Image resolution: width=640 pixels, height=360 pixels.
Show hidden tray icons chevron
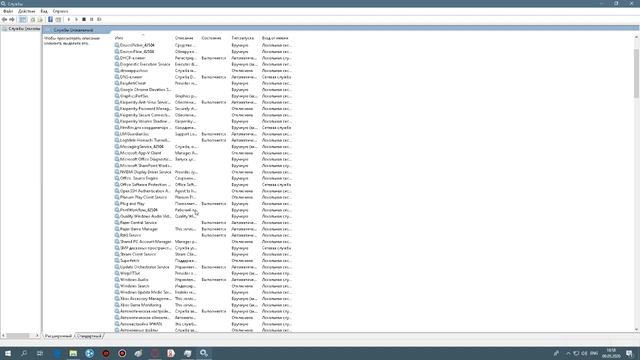[568, 353]
